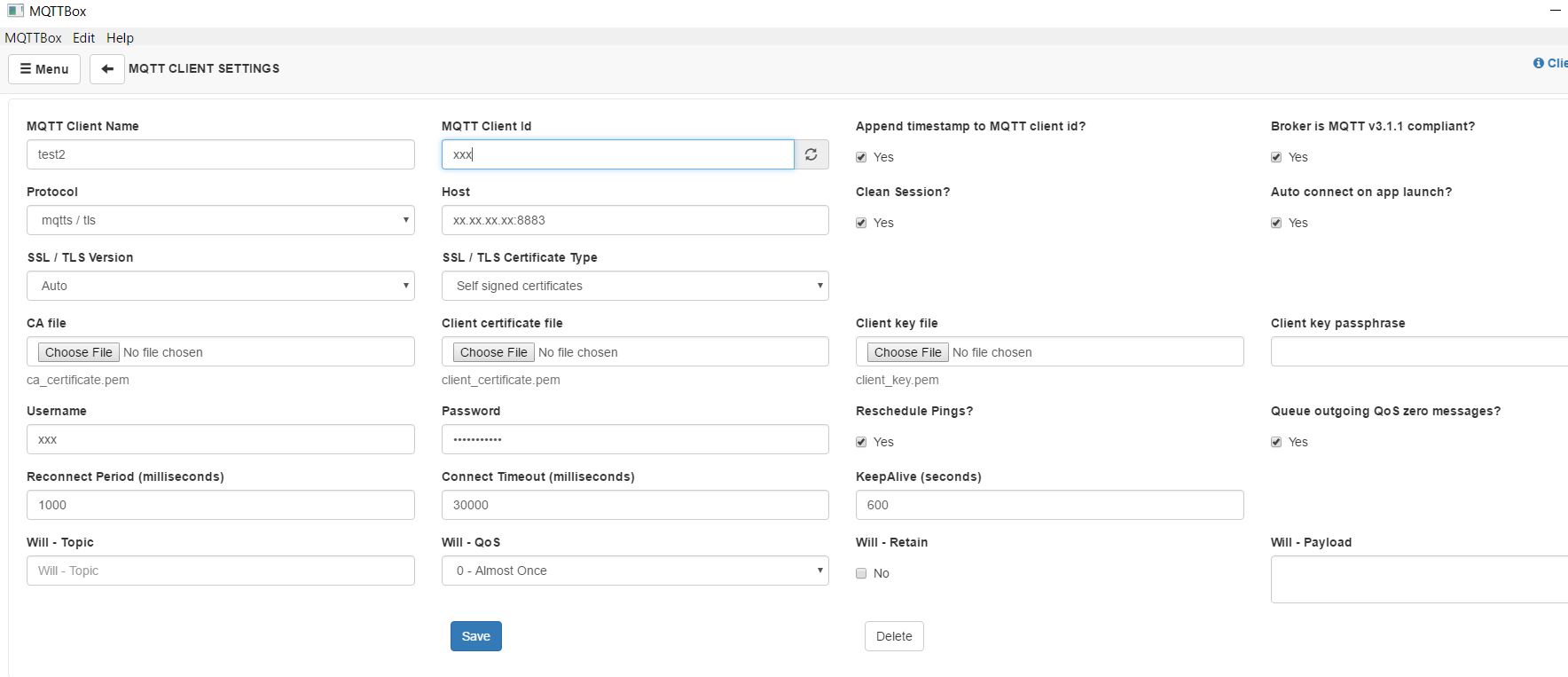
Task: Choose File for Client key file
Action: click(908, 352)
